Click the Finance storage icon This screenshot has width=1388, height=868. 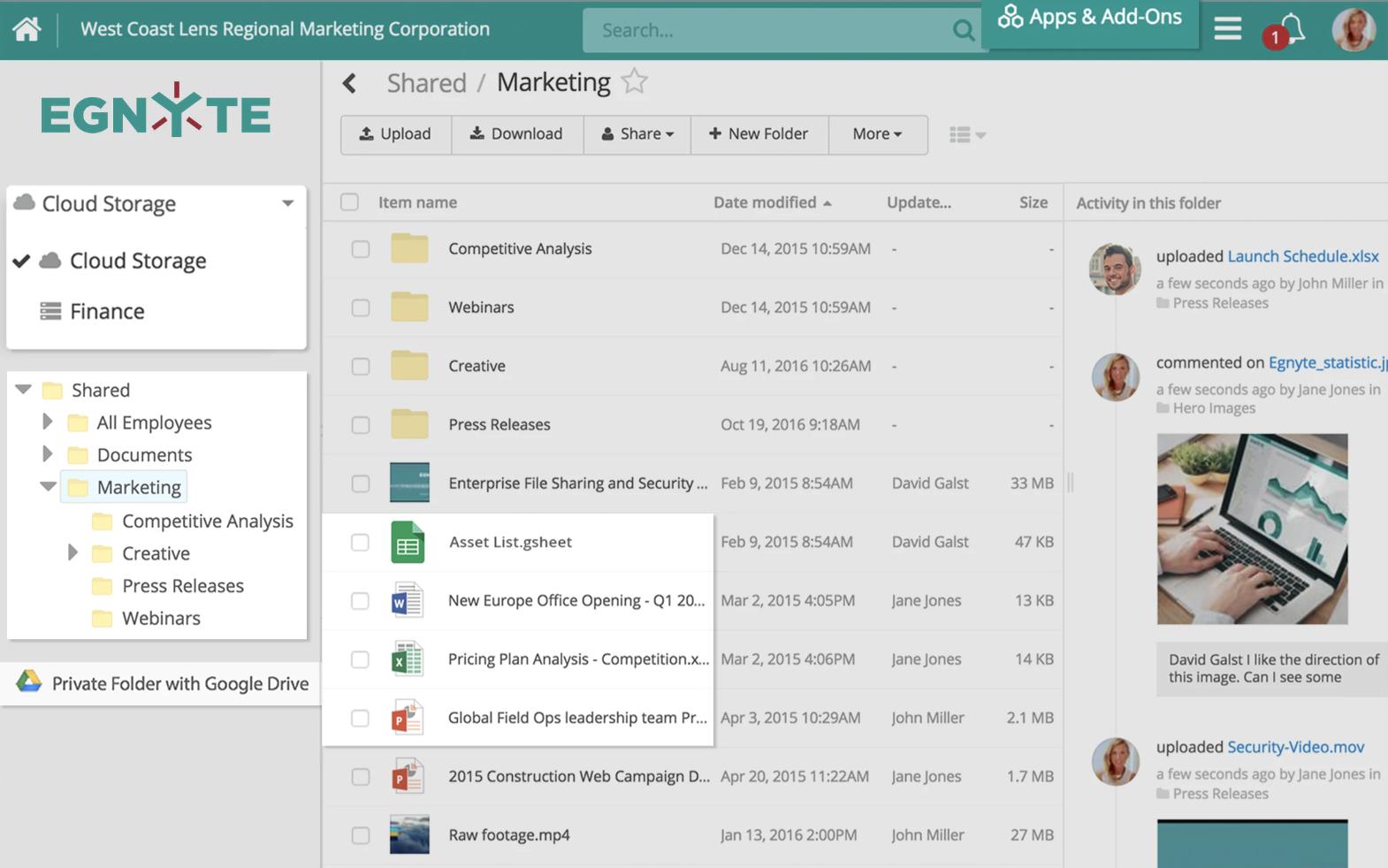click(x=50, y=311)
